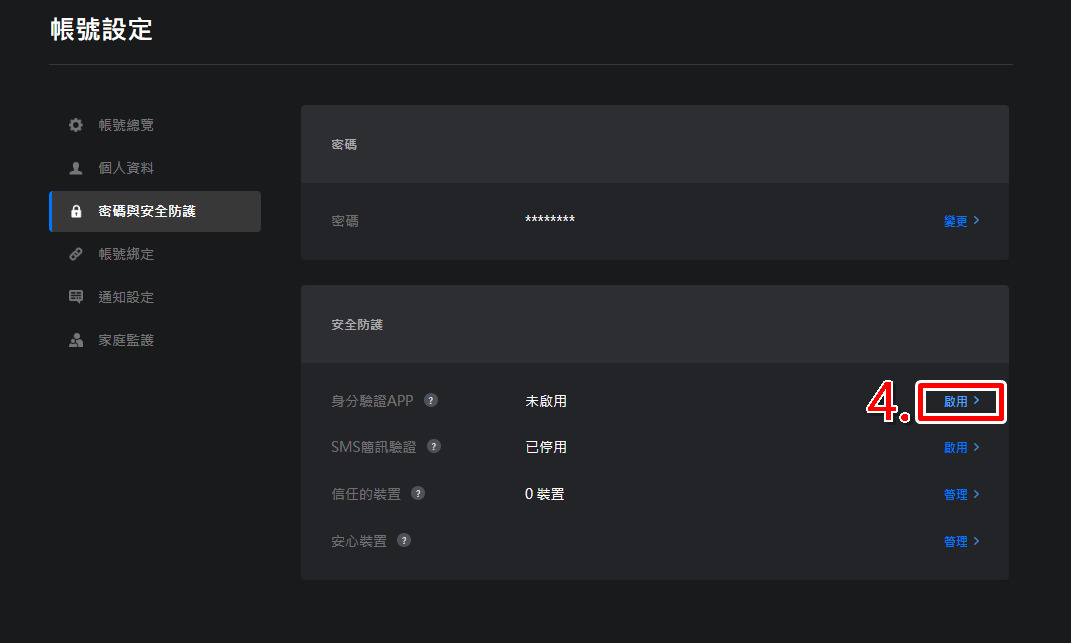This screenshot has width=1071, height=643.
Task: Select the 密碼與安全防護 menu item
Action: coord(155,211)
